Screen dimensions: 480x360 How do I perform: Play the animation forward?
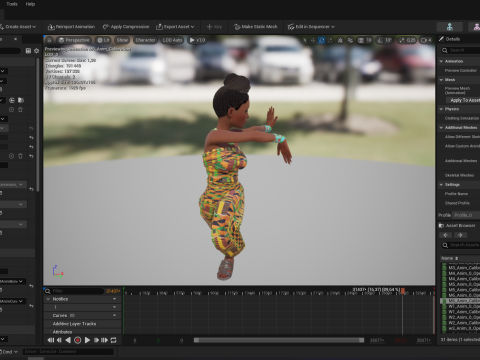(x=87, y=340)
